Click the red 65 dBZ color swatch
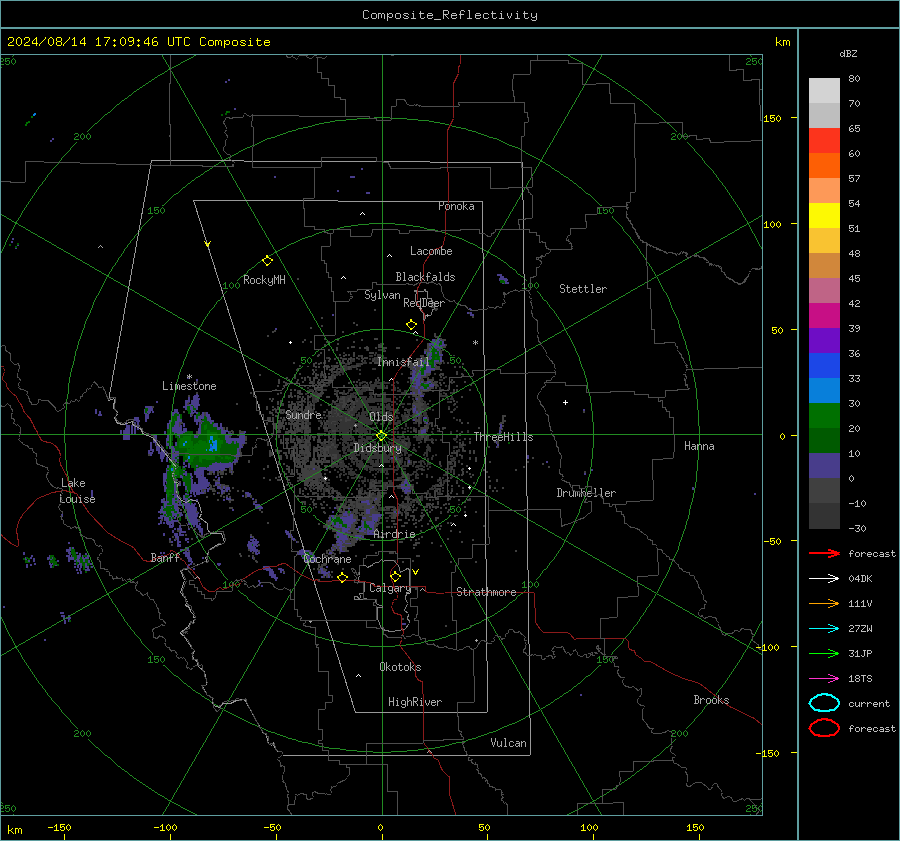 824,141
